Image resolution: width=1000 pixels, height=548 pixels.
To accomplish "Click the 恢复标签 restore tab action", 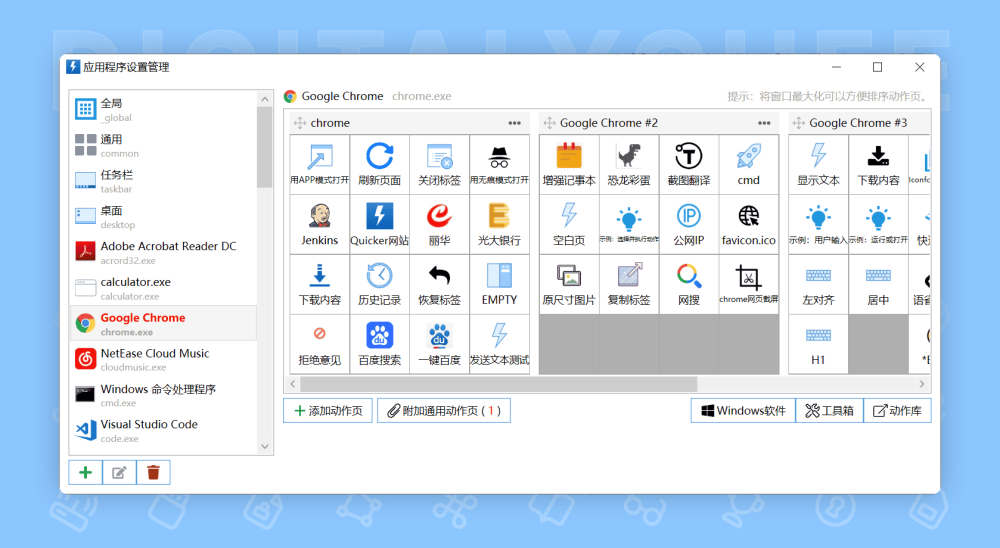I will tap(439, 285).
